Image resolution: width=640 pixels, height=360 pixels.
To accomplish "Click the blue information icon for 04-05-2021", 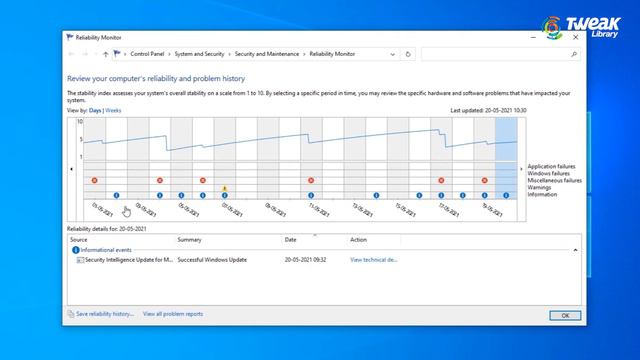I will pyautogui.click(x=160, y=196).
